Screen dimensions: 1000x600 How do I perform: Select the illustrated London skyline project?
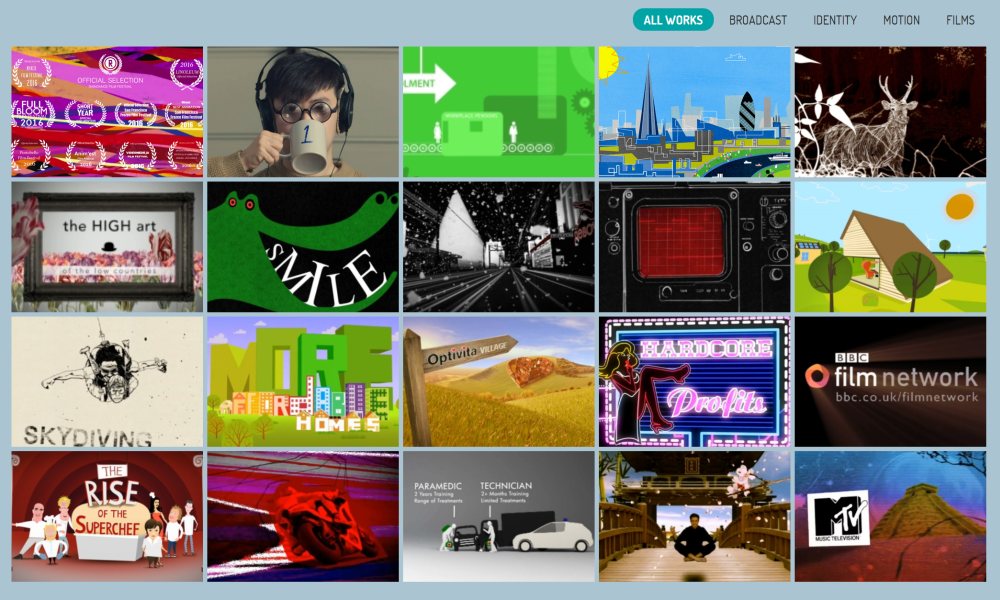(694, 110)
